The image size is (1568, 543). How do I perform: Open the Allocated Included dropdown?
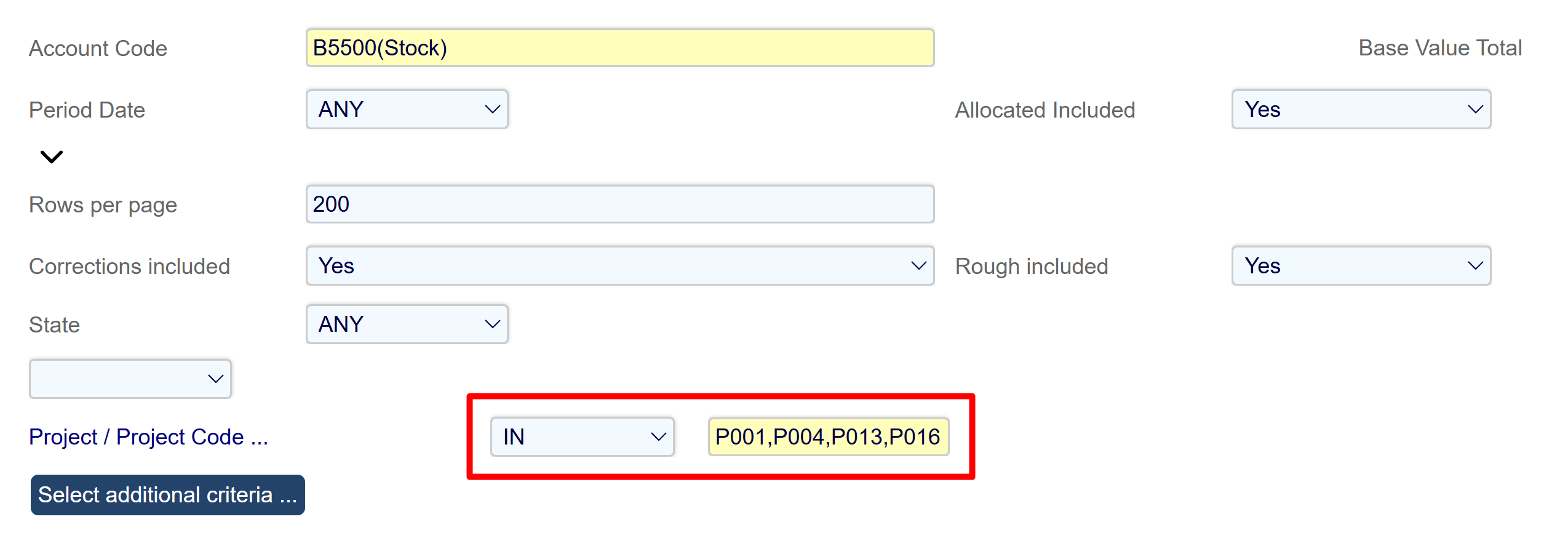[1361, 110]
